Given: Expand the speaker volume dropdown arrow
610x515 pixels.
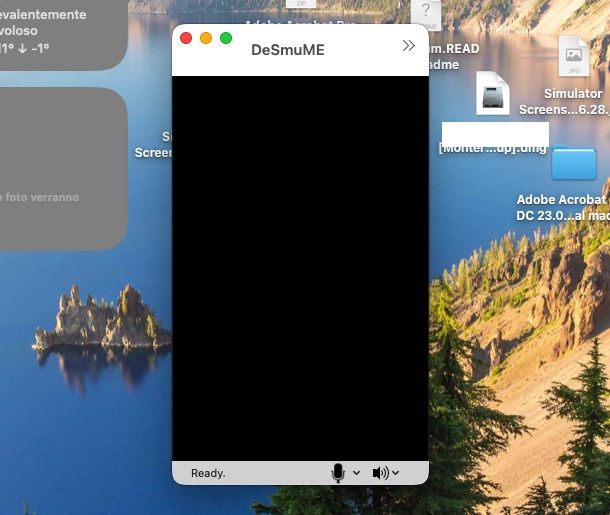Looking at the screenshot, I should (396, 473).
